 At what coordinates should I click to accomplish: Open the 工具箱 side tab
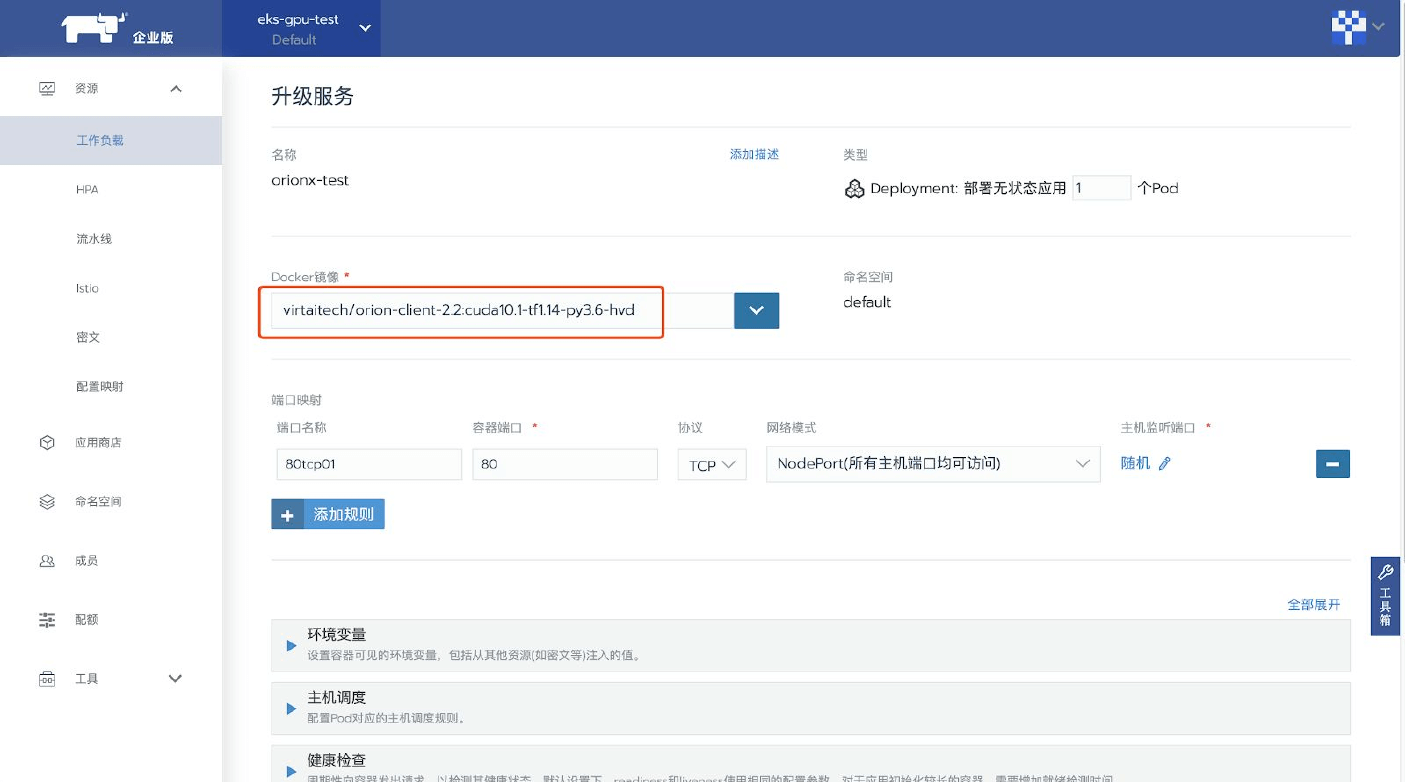point(1385,596)
